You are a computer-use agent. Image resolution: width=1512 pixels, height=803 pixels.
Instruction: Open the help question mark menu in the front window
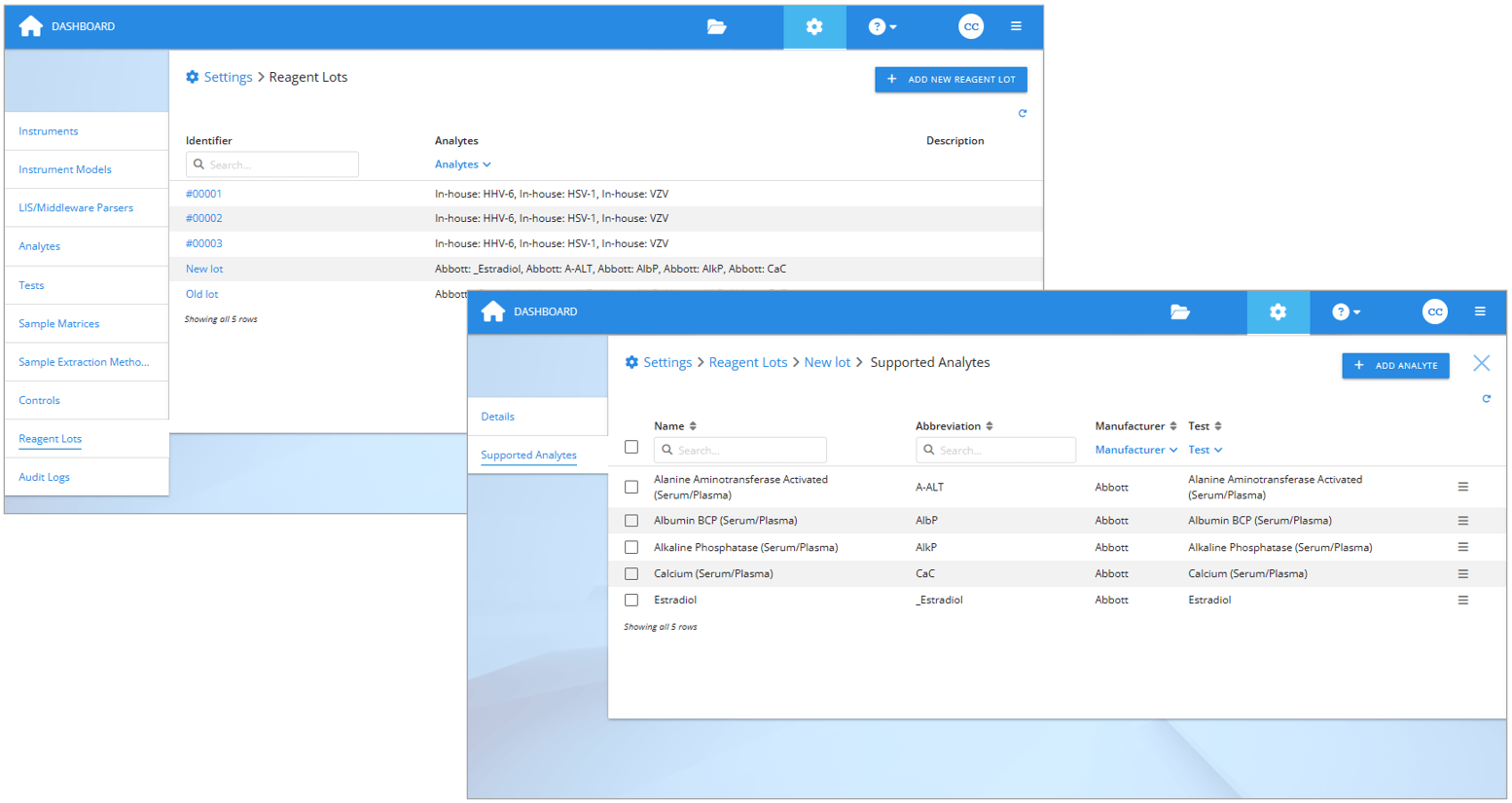(x=1346, y=311)
